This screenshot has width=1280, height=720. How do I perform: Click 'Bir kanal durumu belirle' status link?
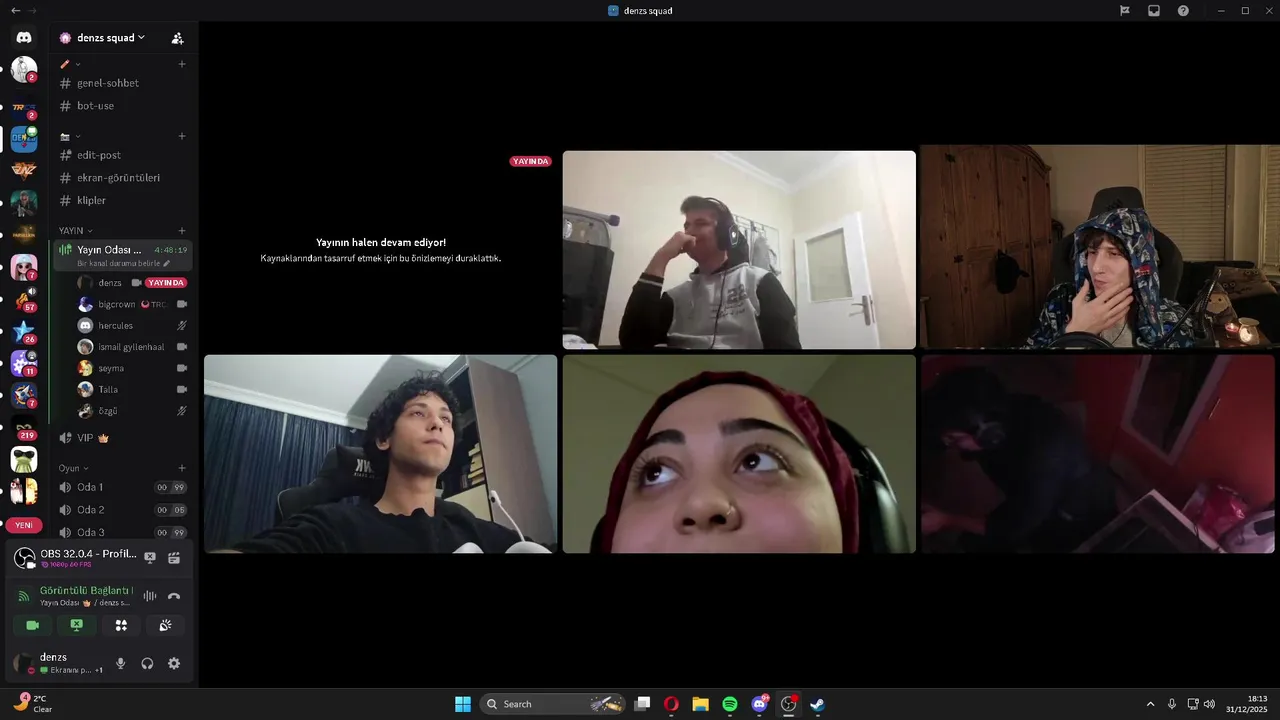pos(123,264)
